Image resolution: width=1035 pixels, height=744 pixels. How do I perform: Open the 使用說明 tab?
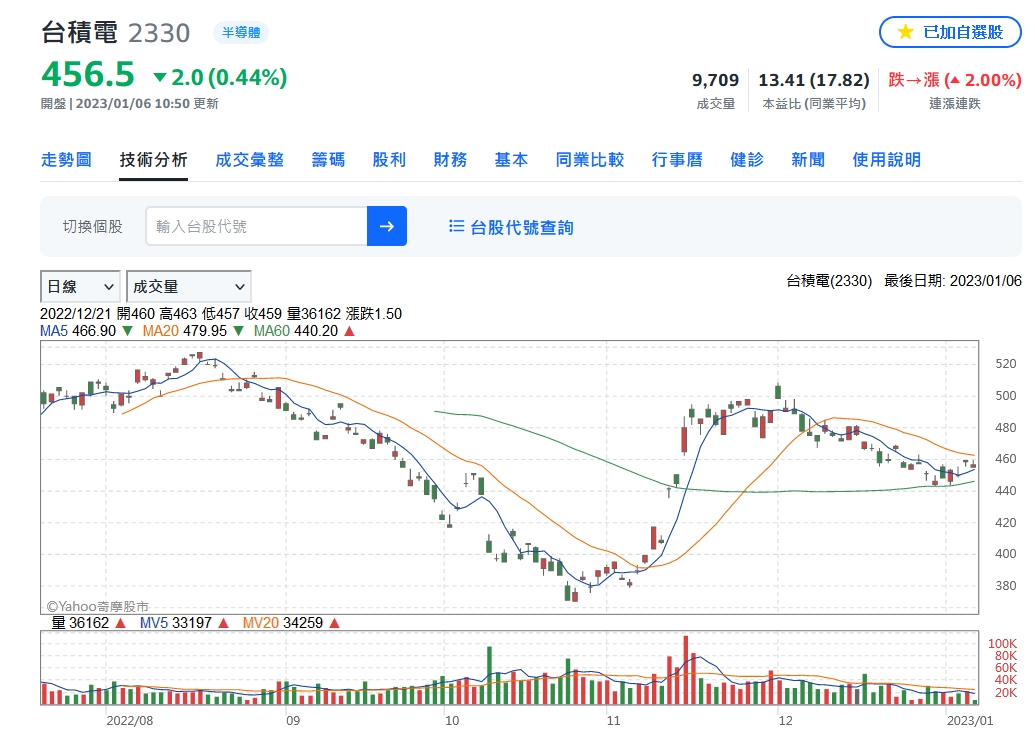(886, 160)
